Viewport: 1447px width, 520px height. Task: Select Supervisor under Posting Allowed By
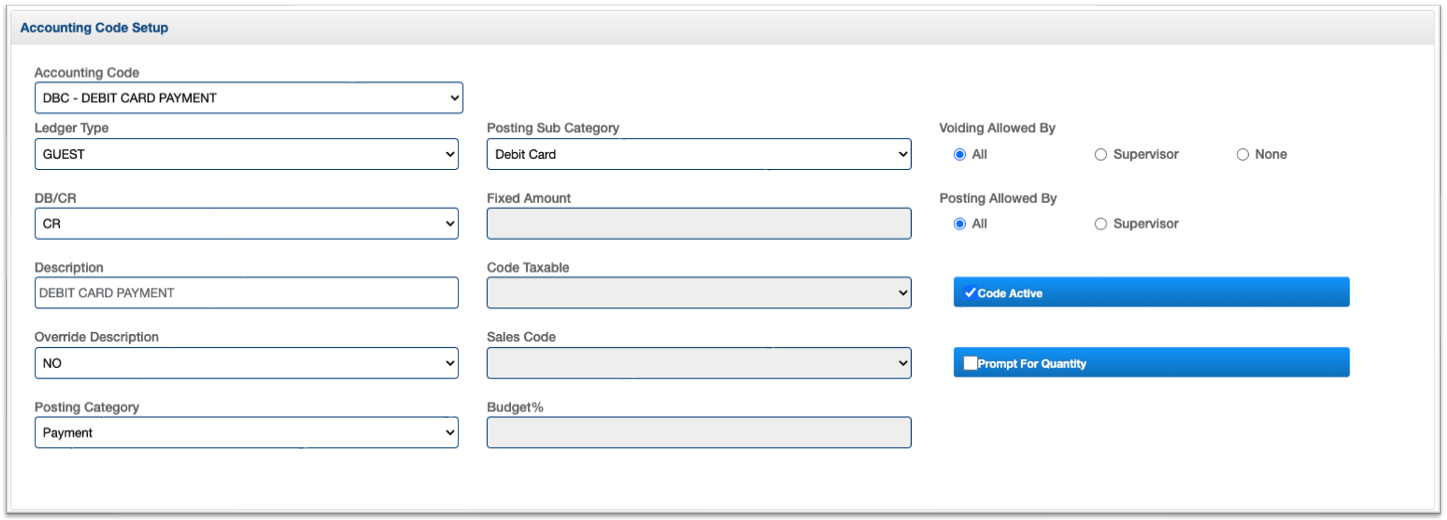click(1101, 224)
